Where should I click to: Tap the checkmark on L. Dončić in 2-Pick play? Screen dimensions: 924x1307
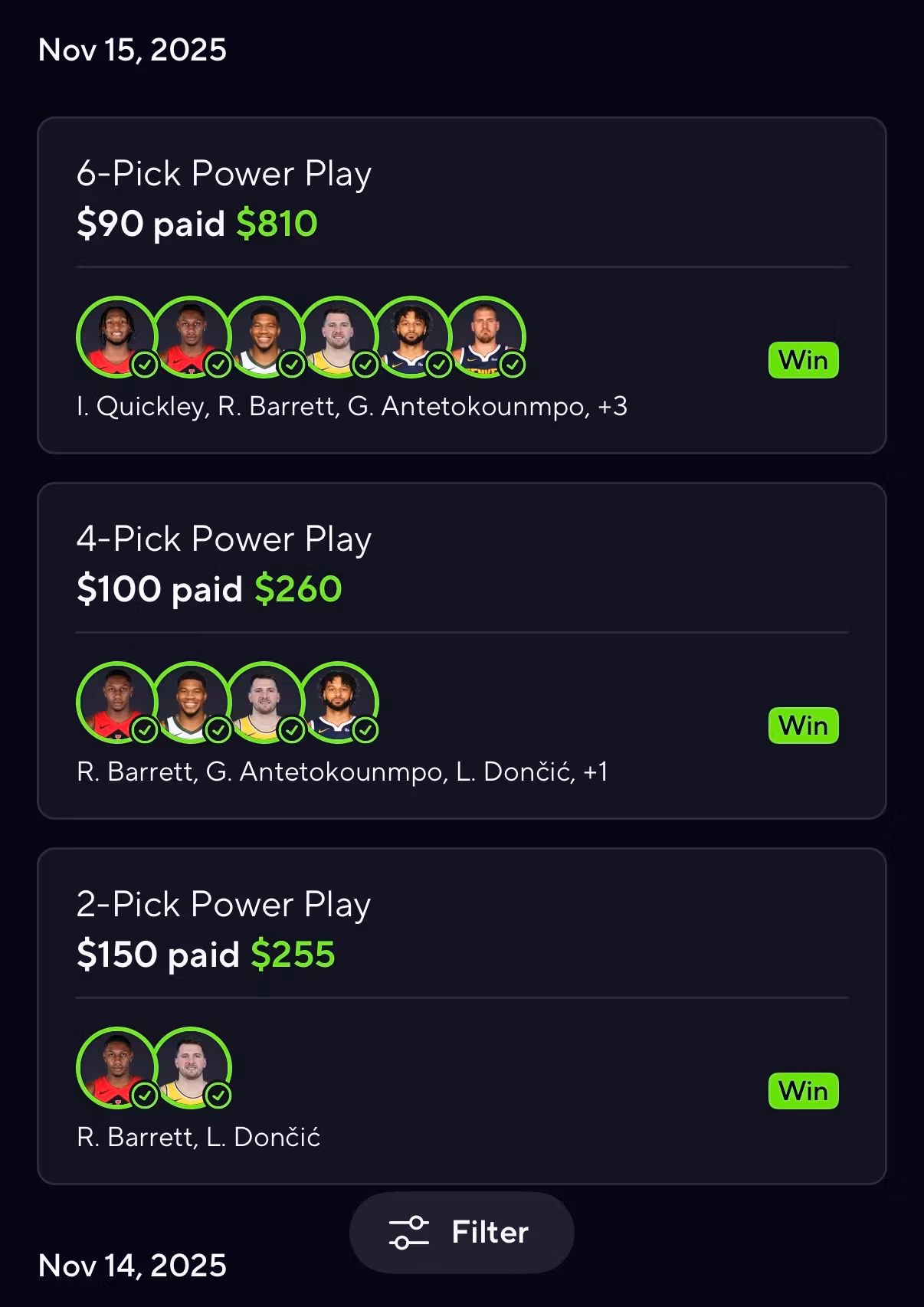click(218, 1096)
